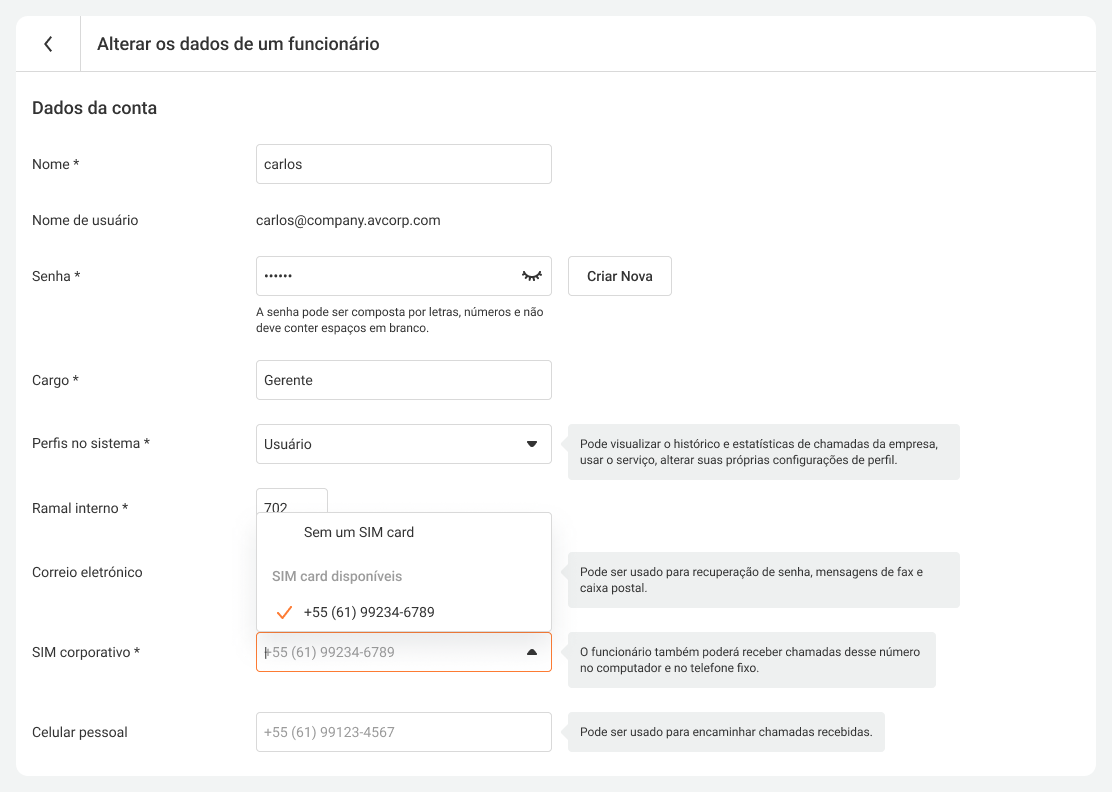Focus the Celular pessoal phone field
Image resolution: width=1112 pixels, height=792 pixels.
pyautogui.click(x=403, y=732)
